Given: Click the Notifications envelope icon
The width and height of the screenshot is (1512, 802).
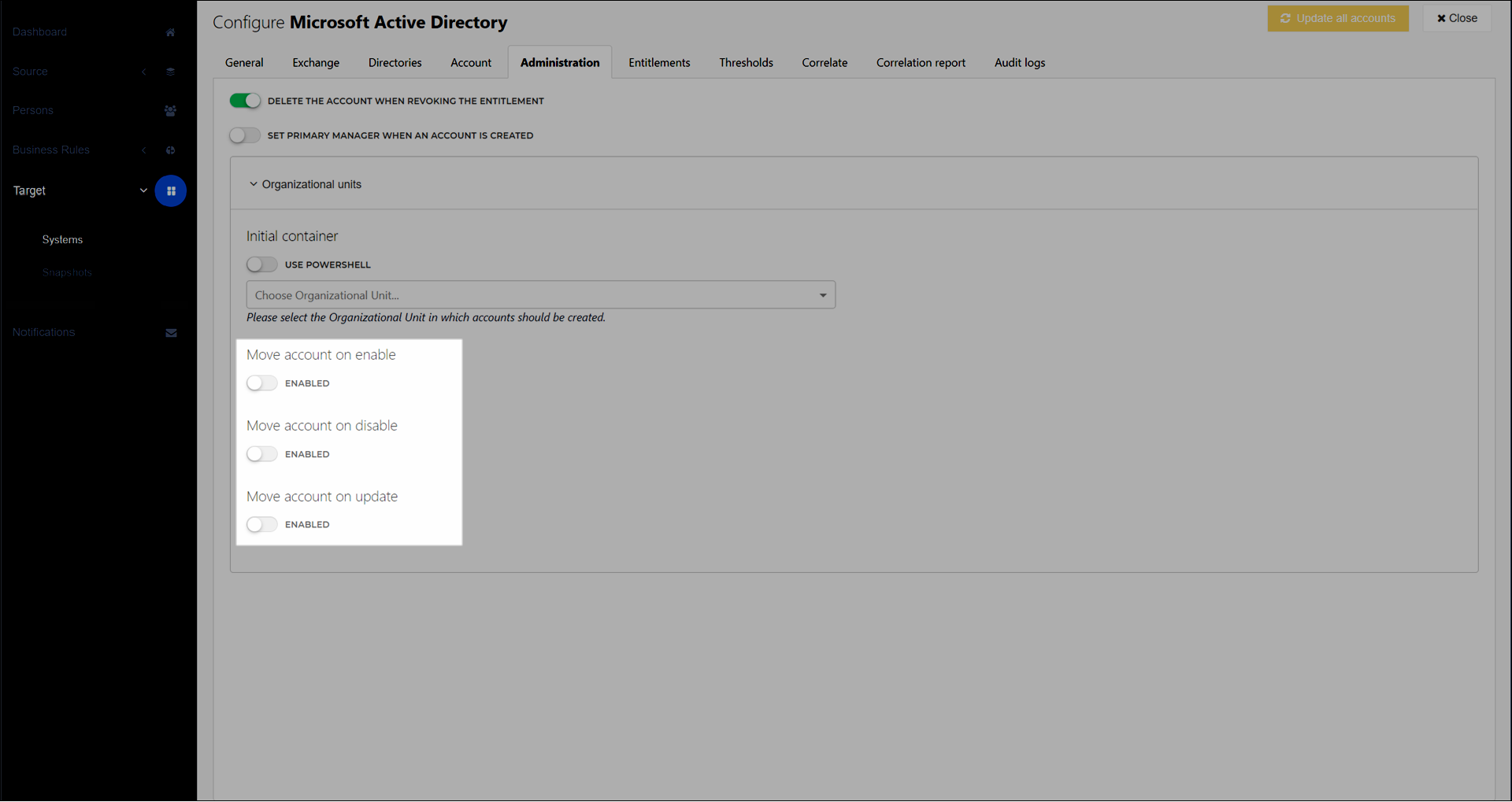Looking at the screenshot, I should pos(171,333).
